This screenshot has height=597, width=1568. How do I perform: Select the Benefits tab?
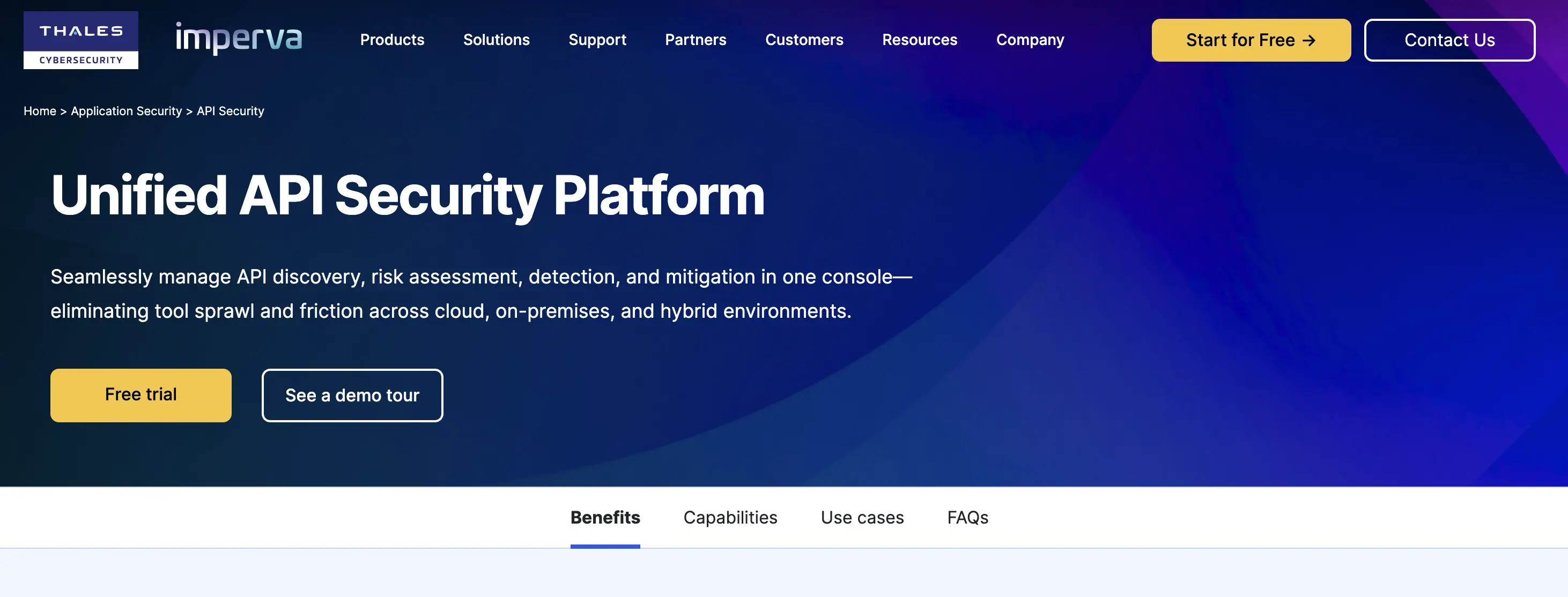(604, 517)
